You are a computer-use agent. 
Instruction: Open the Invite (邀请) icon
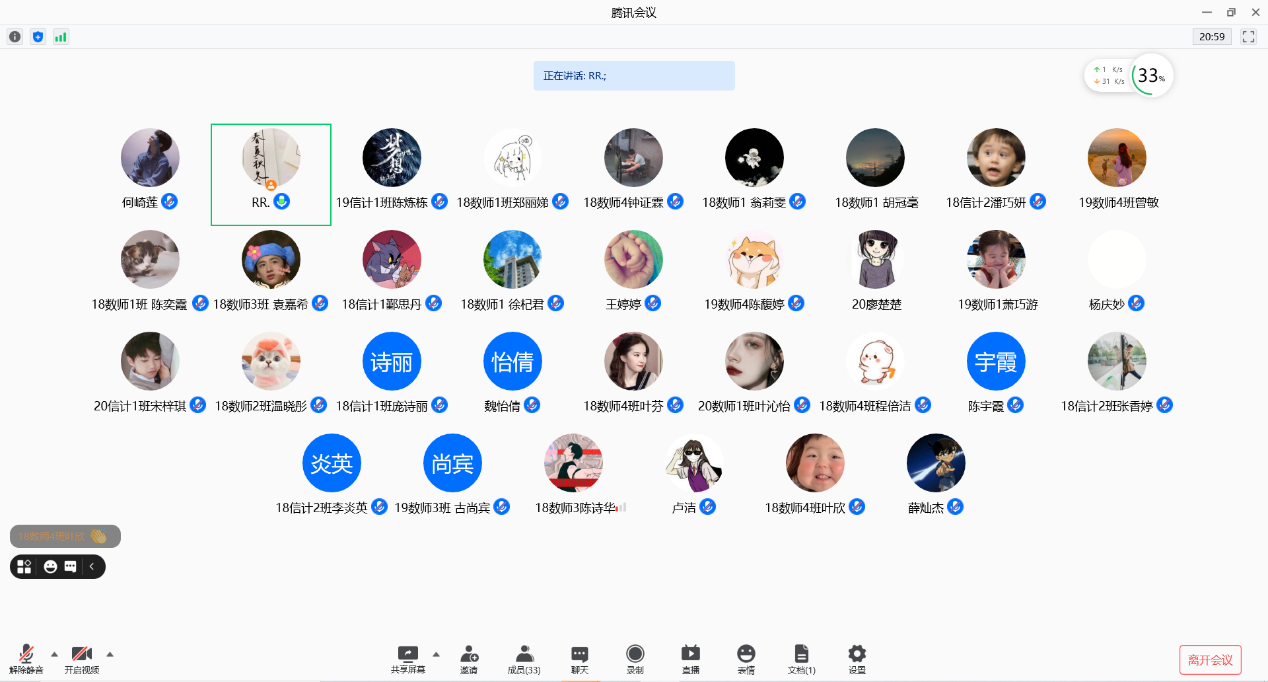469,658
